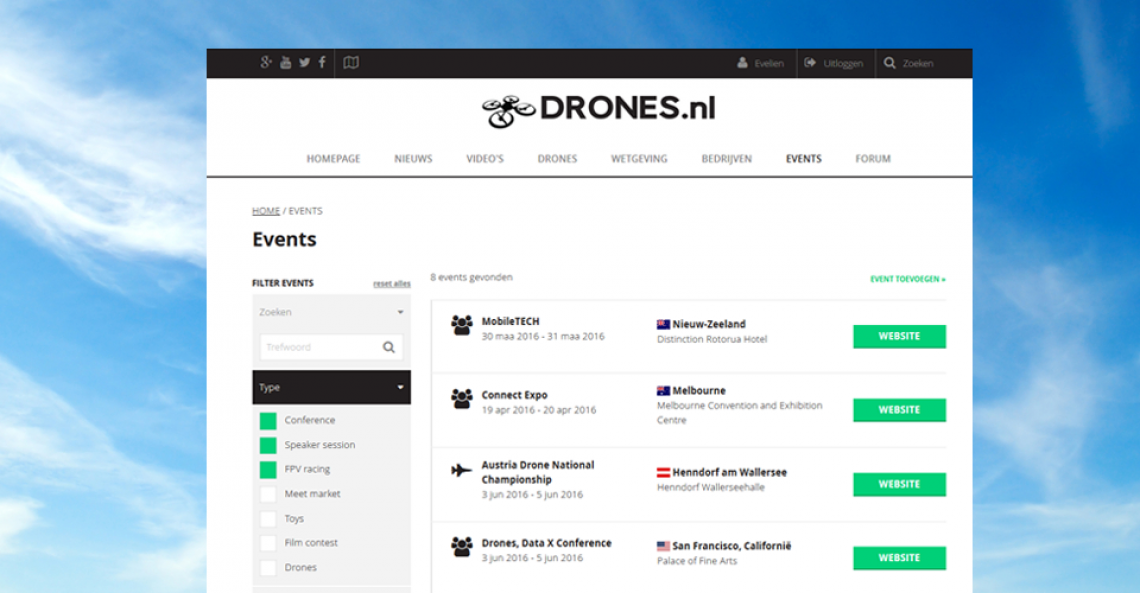
Task: Click the logout icon next to Uitloggen
Action: pyautogui.click(x=809, y=63)
